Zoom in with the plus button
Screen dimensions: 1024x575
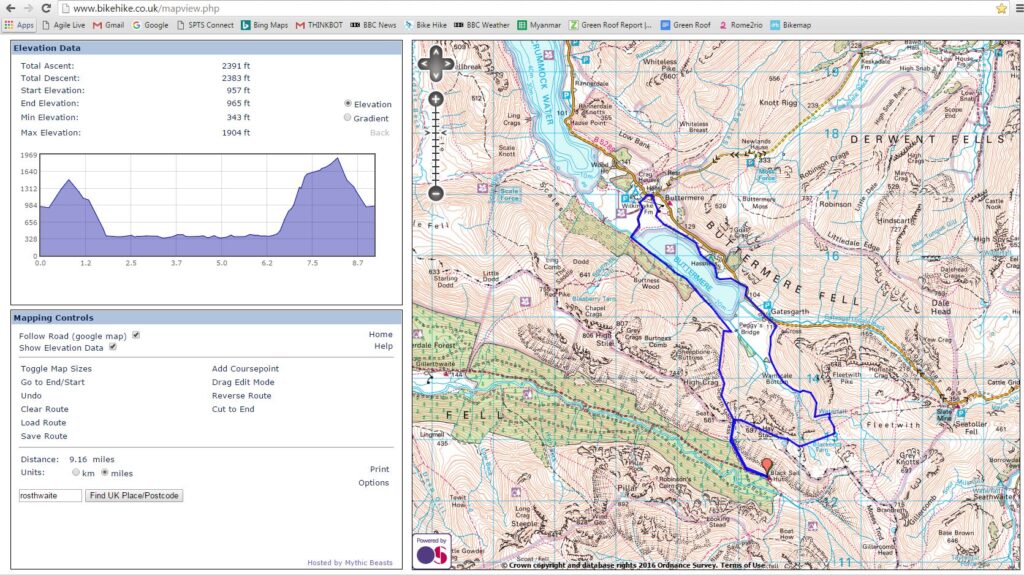click(x=436, y=99)
